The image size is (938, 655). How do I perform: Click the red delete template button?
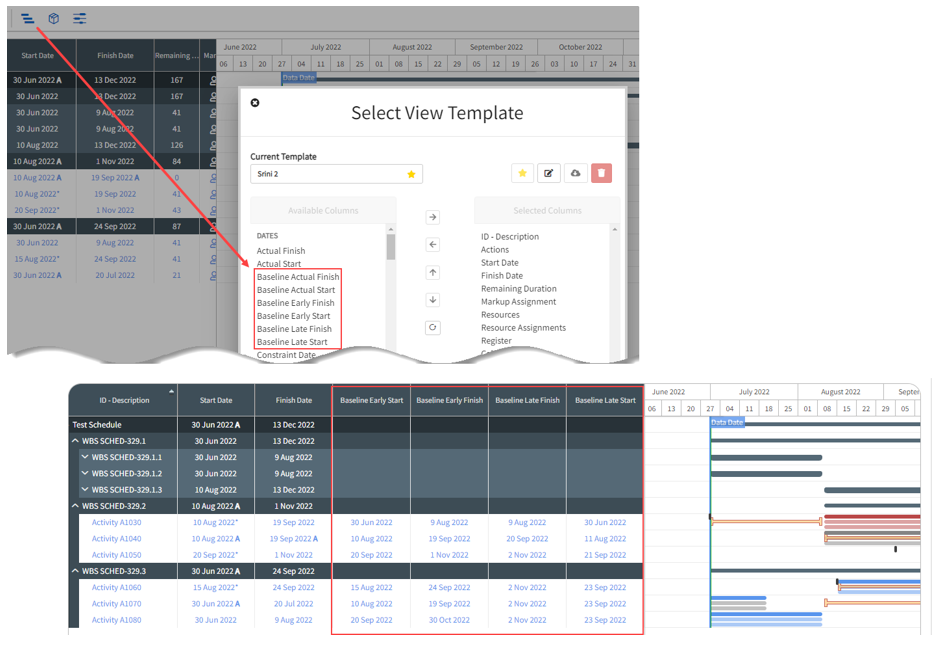coord(601,173)
